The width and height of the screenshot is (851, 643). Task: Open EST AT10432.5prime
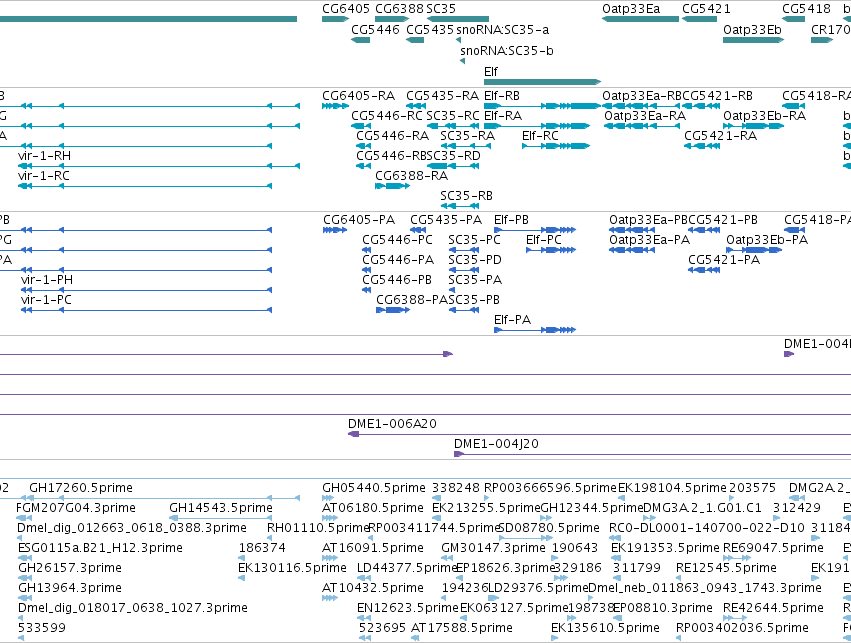tap(373, 588)
